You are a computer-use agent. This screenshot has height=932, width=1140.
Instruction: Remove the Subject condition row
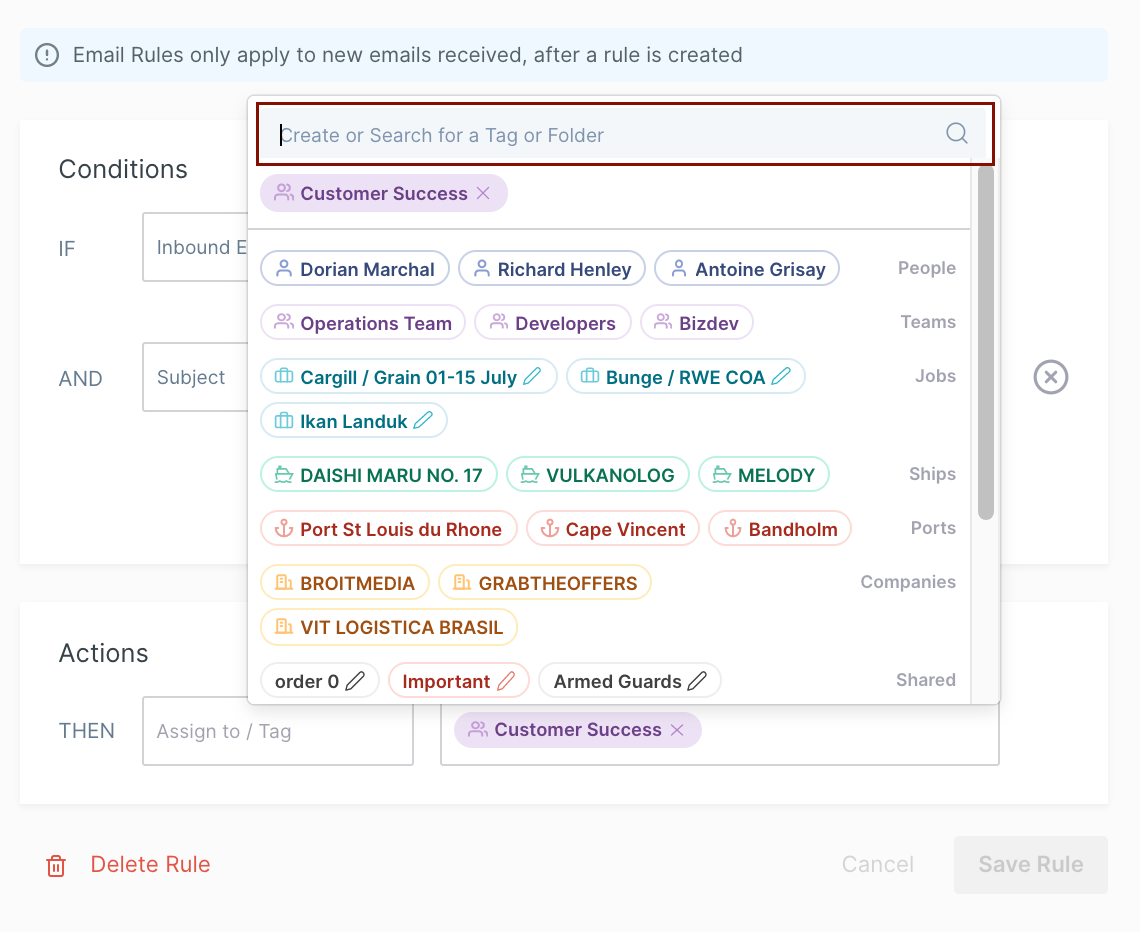pos(1050,377)
